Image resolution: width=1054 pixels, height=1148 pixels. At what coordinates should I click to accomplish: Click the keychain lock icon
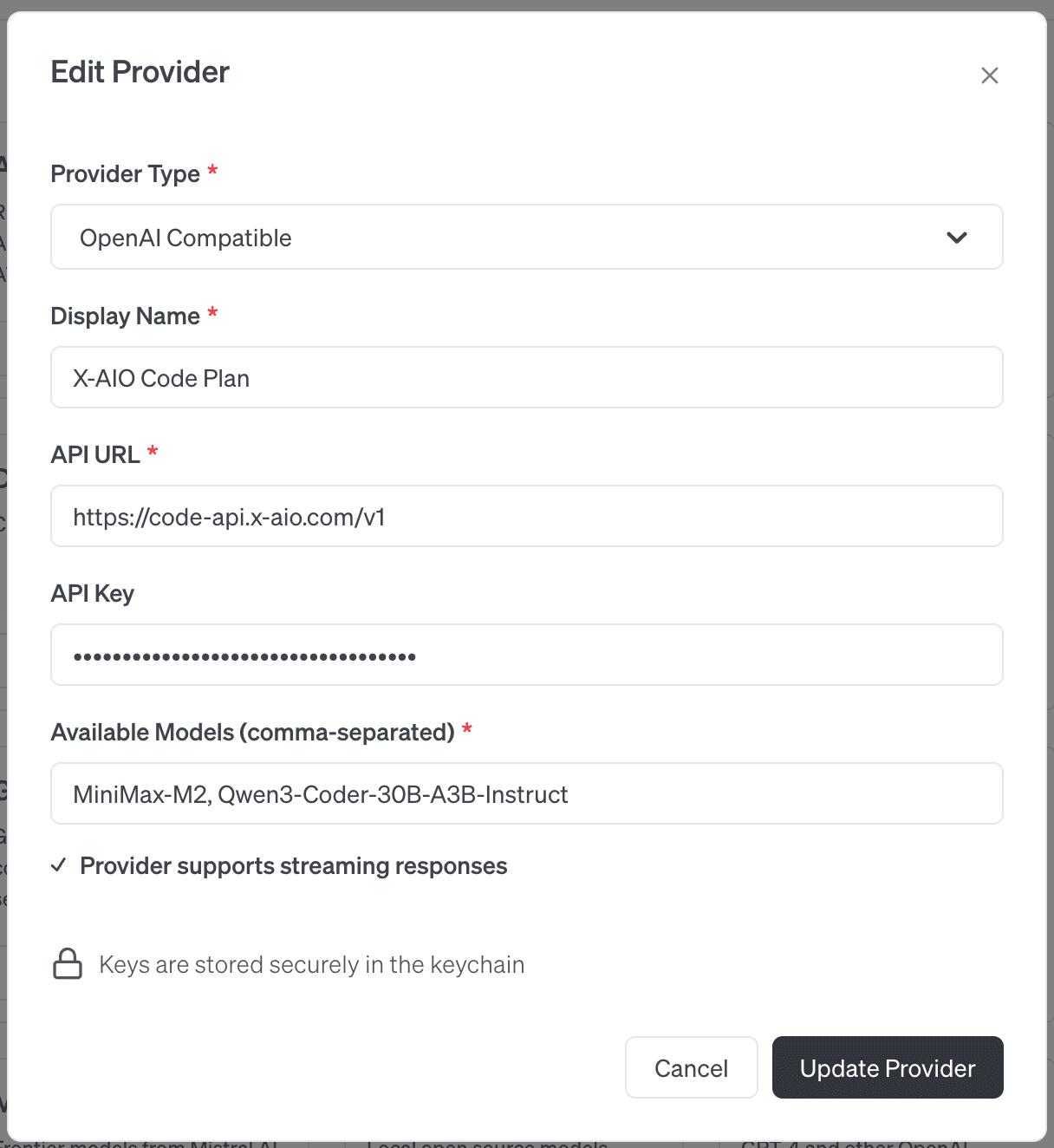(x=68, y=964)
